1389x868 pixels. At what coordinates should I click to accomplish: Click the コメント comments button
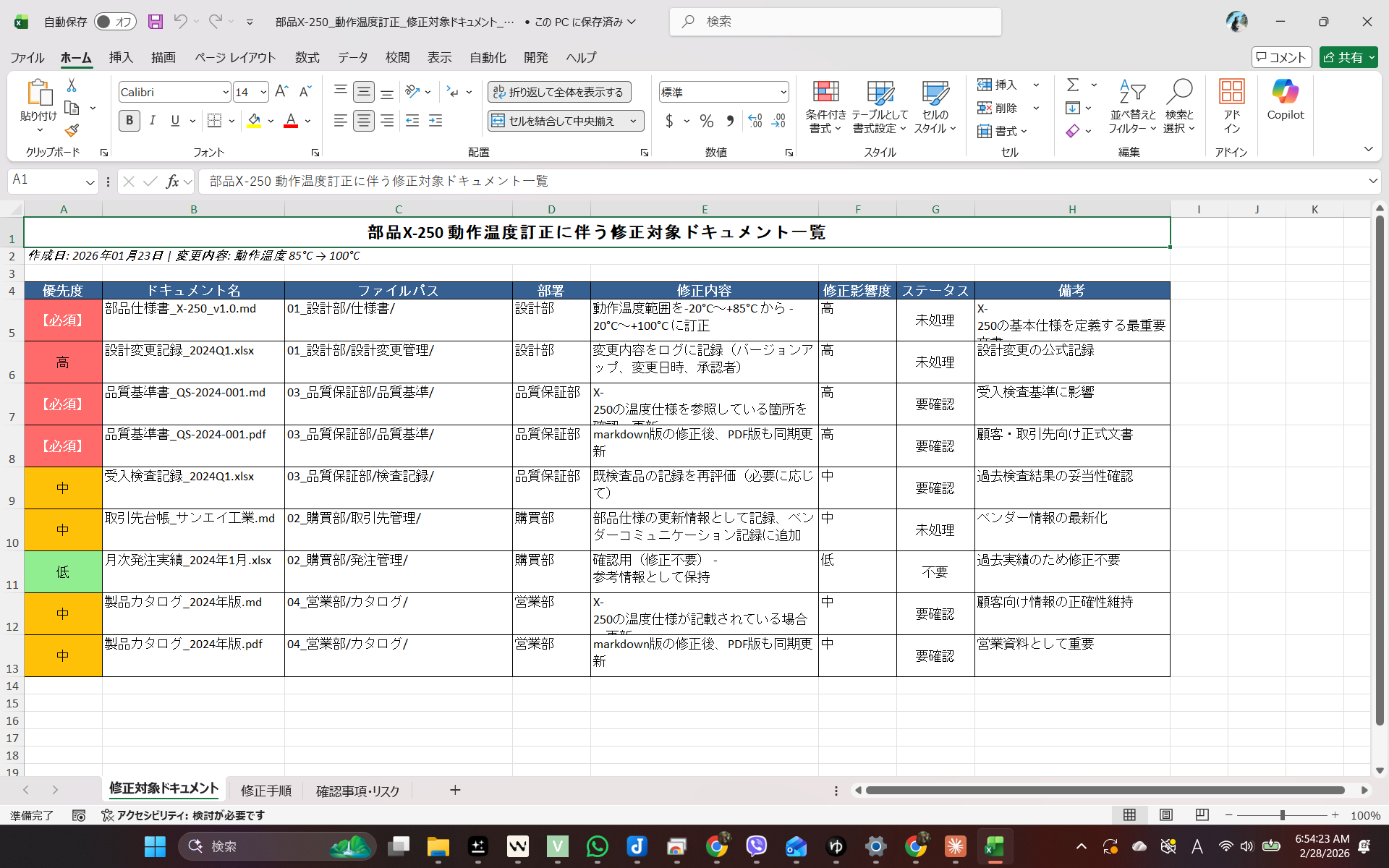tap(1281, 57)
